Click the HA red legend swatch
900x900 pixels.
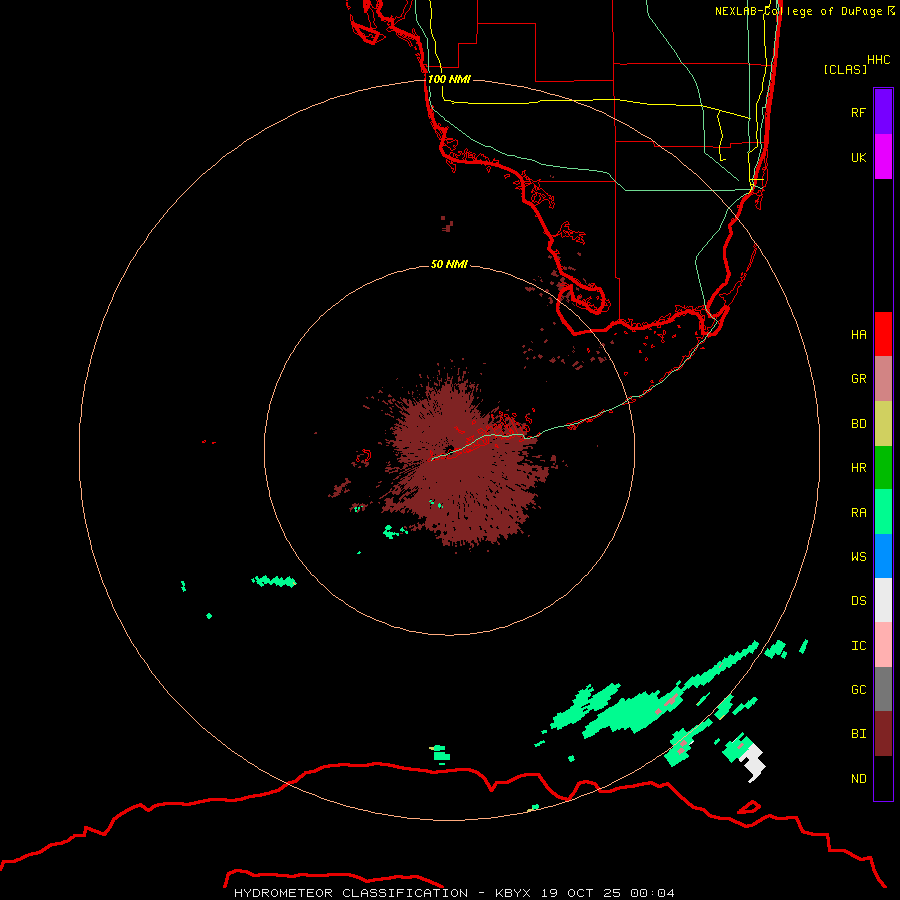coord(883,334)
